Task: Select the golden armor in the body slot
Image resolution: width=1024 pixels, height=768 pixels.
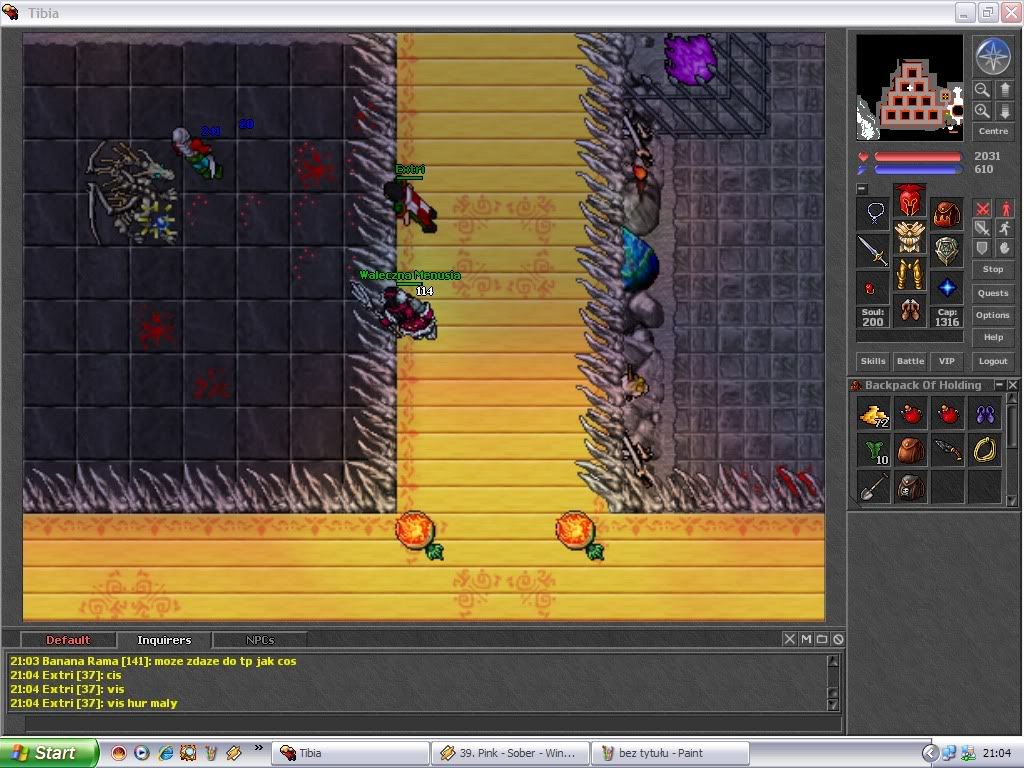Action: (910, 236)
